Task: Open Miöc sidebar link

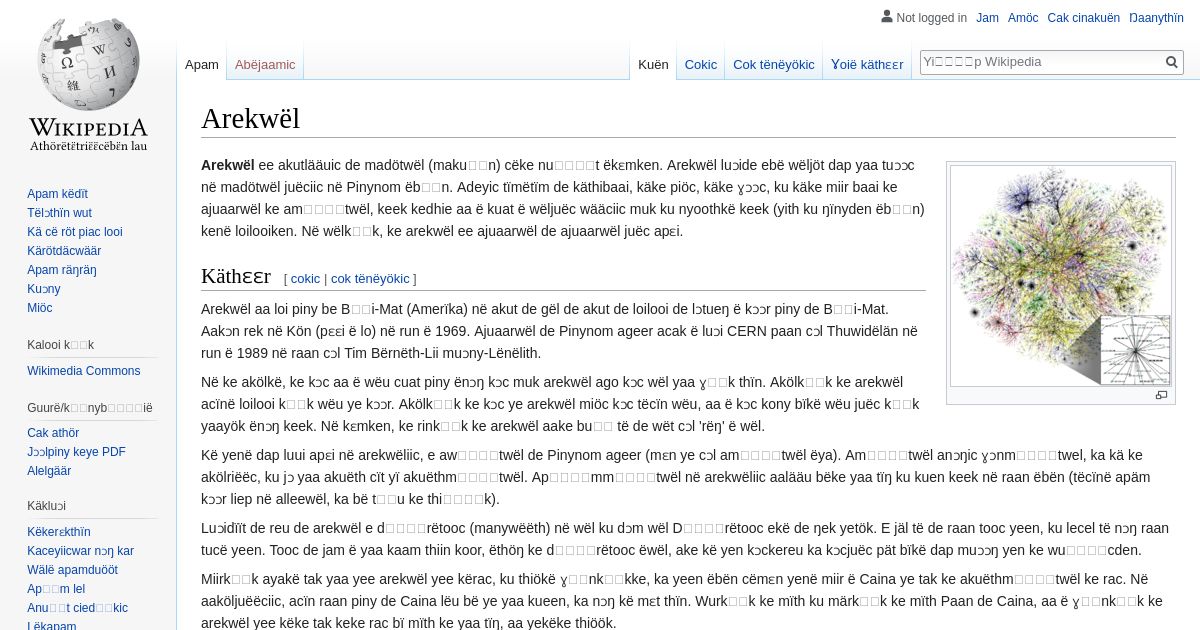Action: click(x=40, y=308)
